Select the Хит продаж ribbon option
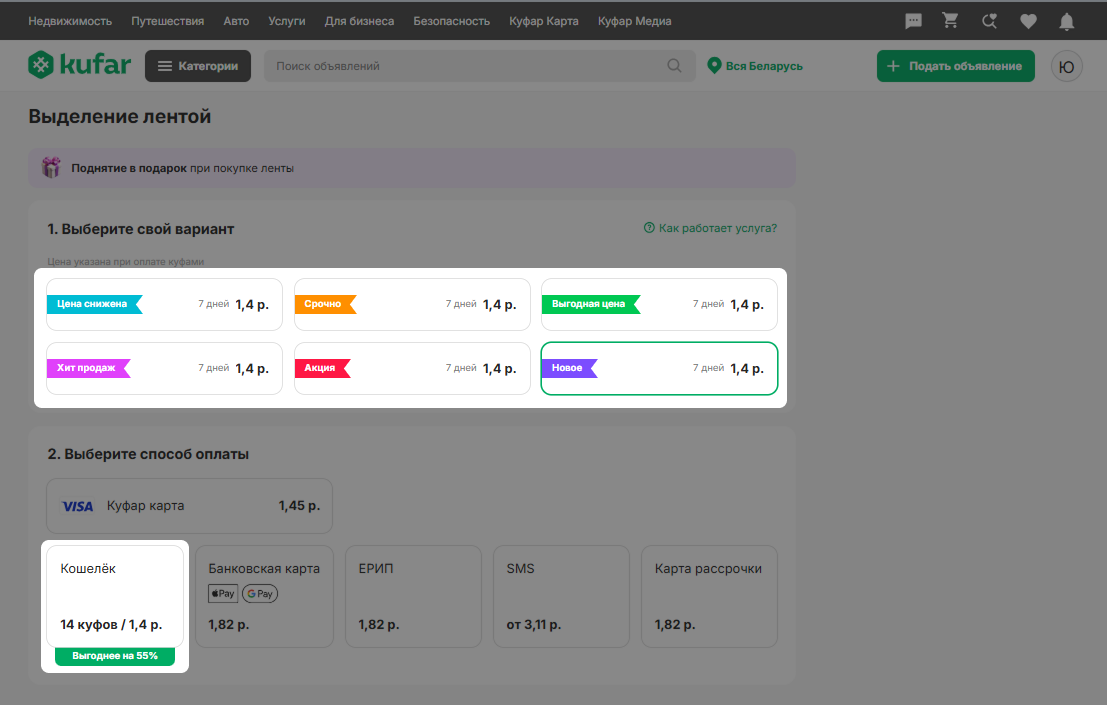Viewport: 1107px width, 705px height. tap(164, 368)
